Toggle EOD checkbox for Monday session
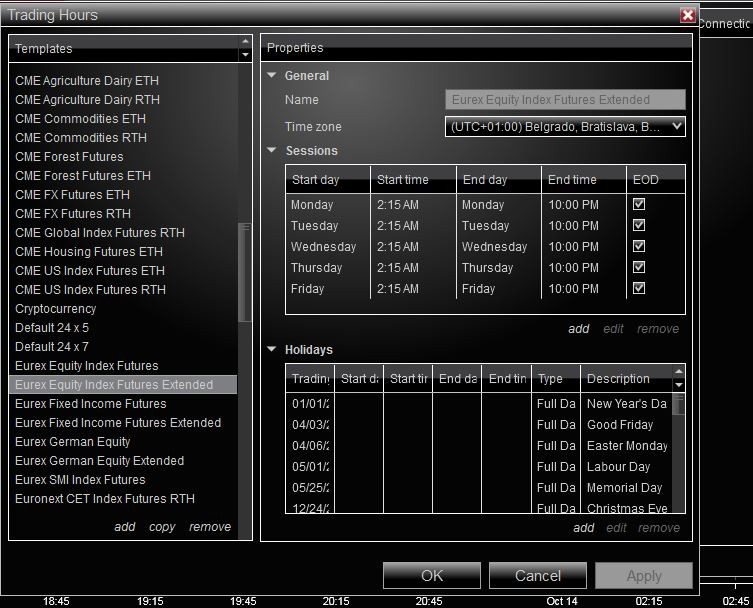This screenshot has width=753, height=608. point(639,204)
